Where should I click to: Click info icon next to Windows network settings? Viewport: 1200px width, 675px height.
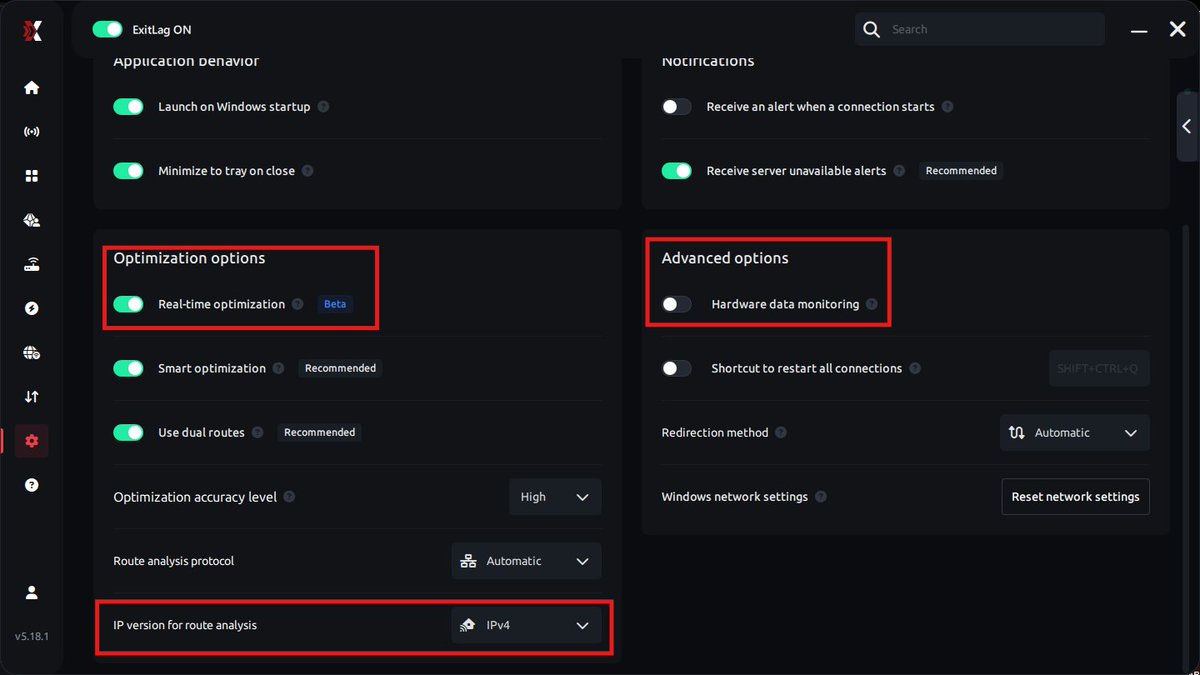pyautogui.click(x=820, y=497)
